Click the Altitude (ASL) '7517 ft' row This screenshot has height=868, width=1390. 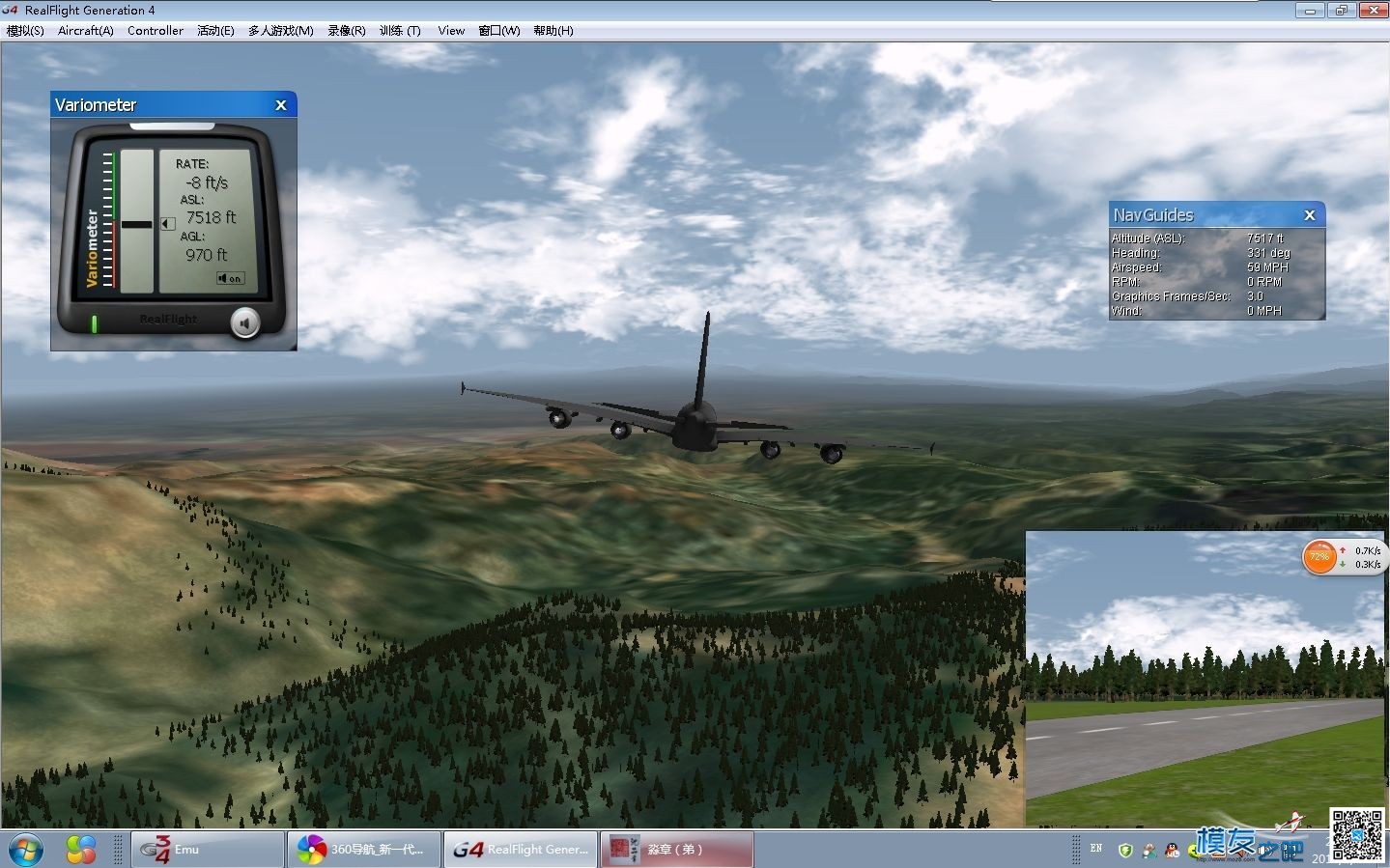(x=1216, y=238)
